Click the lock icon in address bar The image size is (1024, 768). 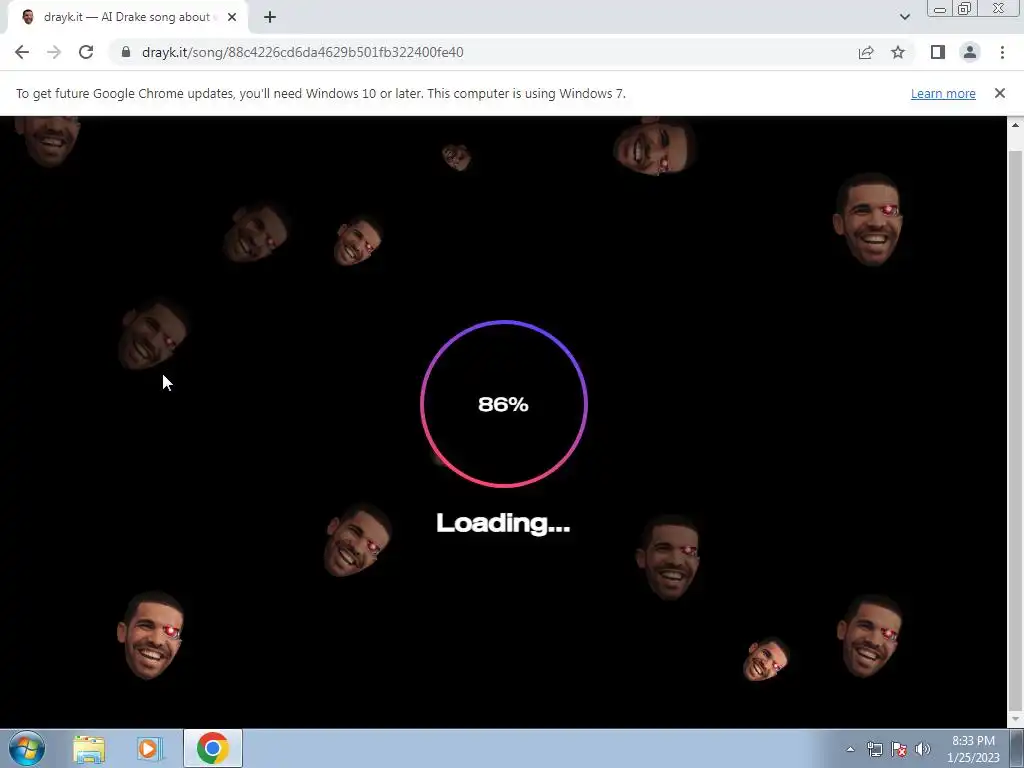(126, 52)
